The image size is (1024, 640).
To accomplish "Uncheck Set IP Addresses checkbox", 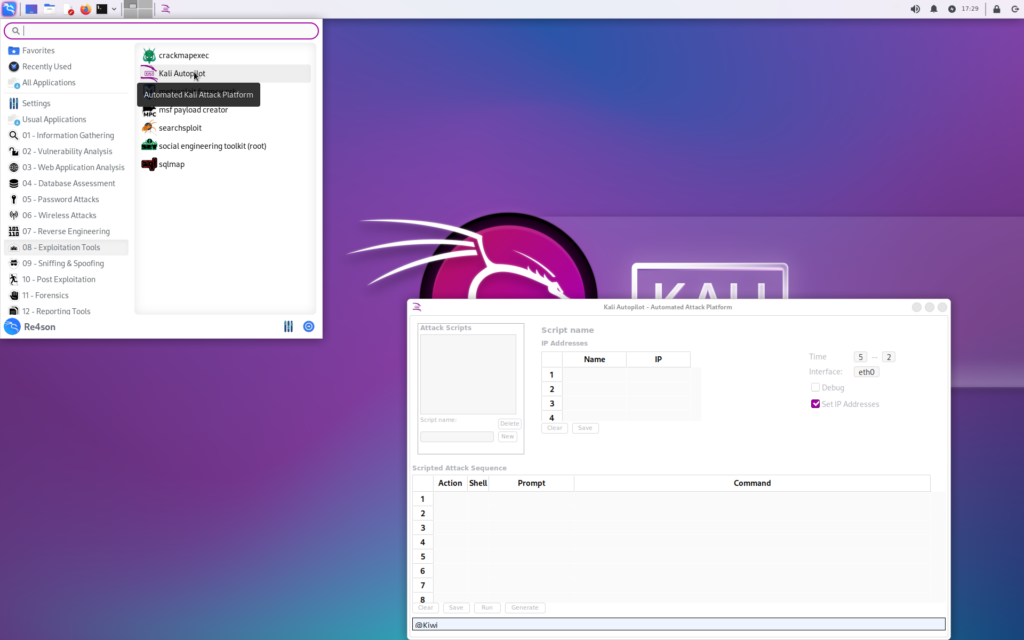I will tap(816, 404).
